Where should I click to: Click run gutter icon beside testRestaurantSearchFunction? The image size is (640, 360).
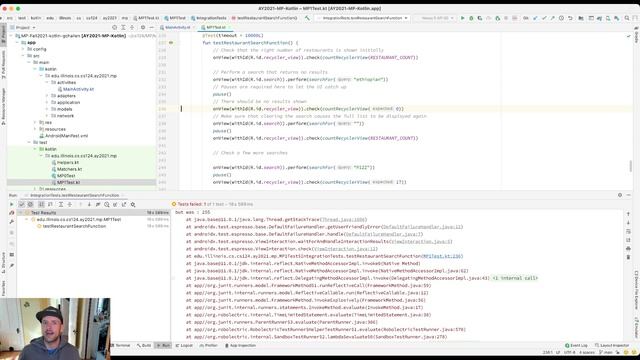[171, 43]
